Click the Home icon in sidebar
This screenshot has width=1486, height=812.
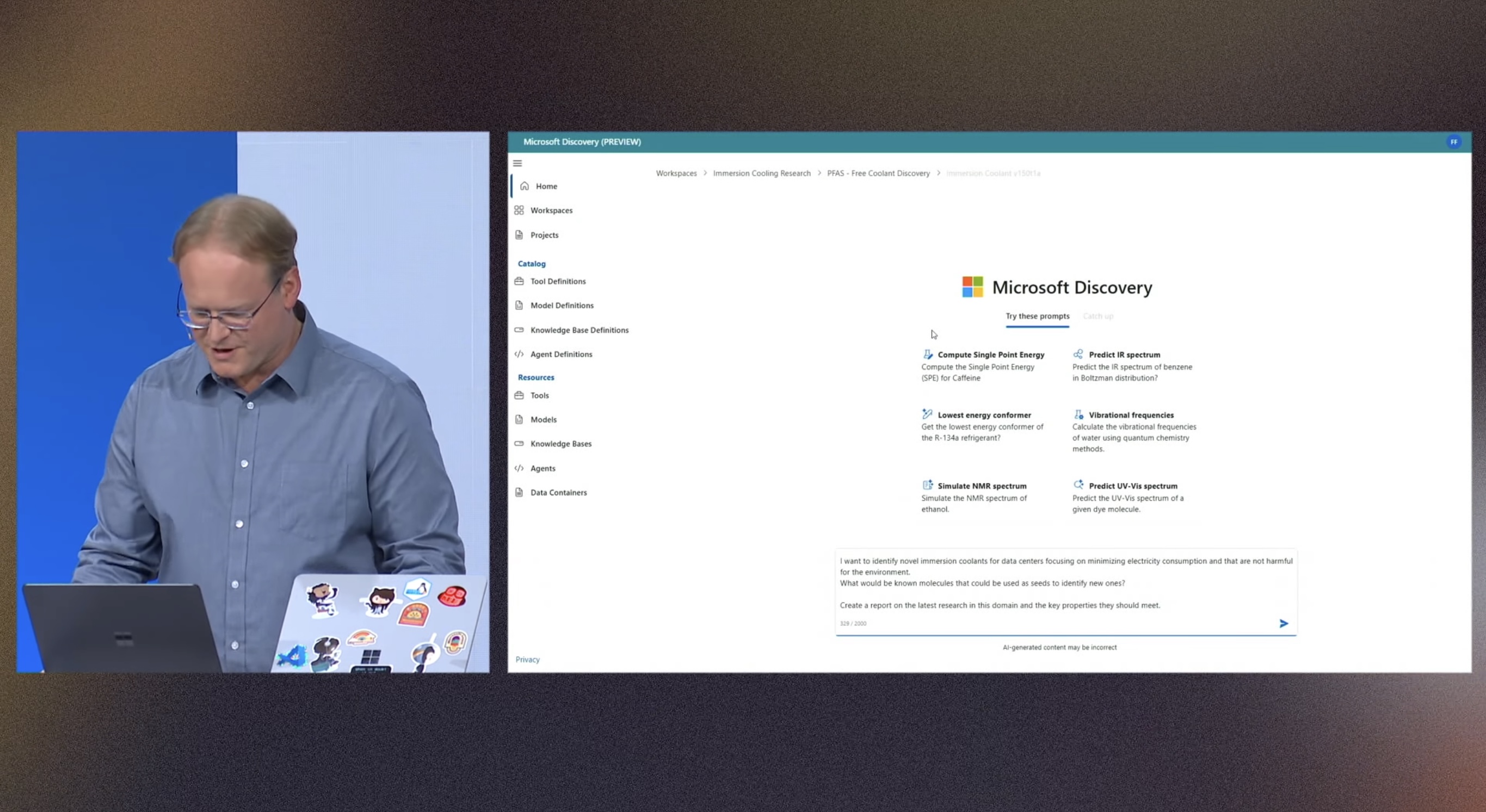click(x=525, y=185)
